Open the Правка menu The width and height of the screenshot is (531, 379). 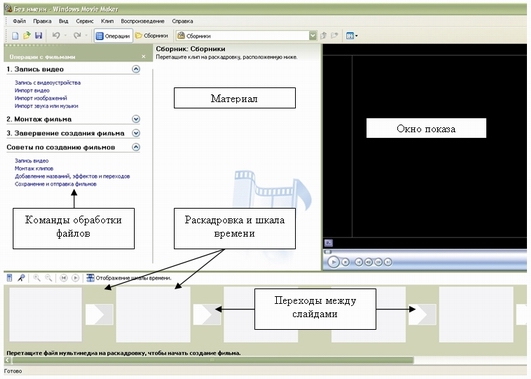(42, 21)
